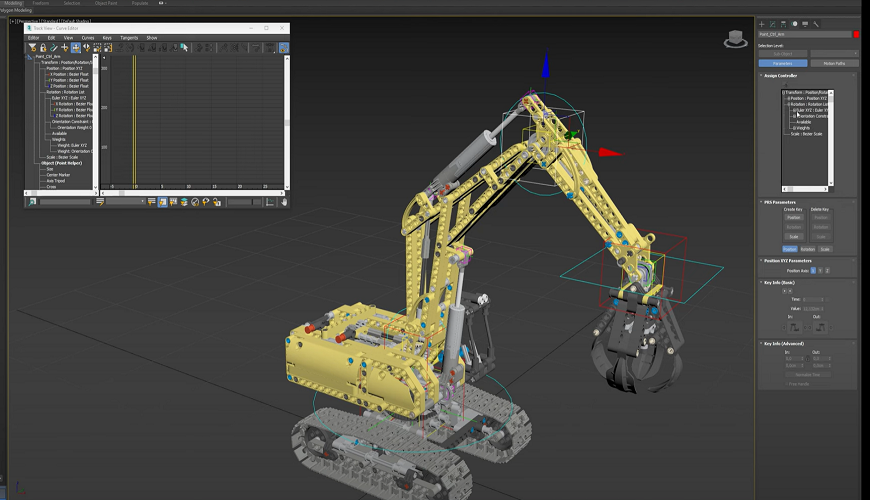The height and width of the screenshot is (500, 870).
Task: Select the Rotation tab under PRS Parameters
Action: coord(808,249)
